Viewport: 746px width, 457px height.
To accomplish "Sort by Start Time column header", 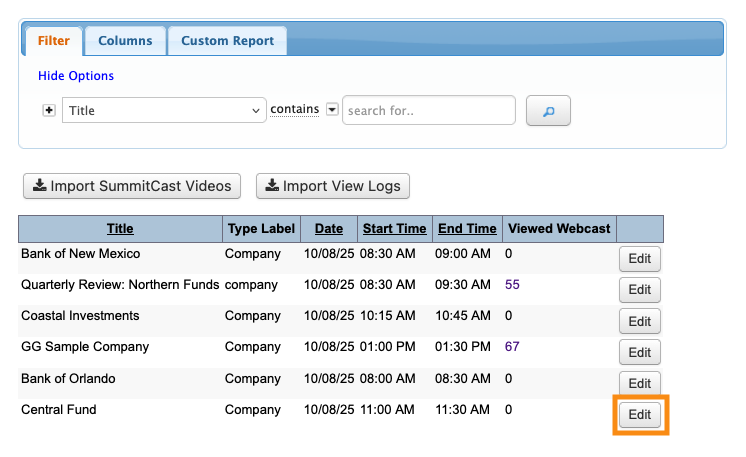I will [x=394, y=229].
